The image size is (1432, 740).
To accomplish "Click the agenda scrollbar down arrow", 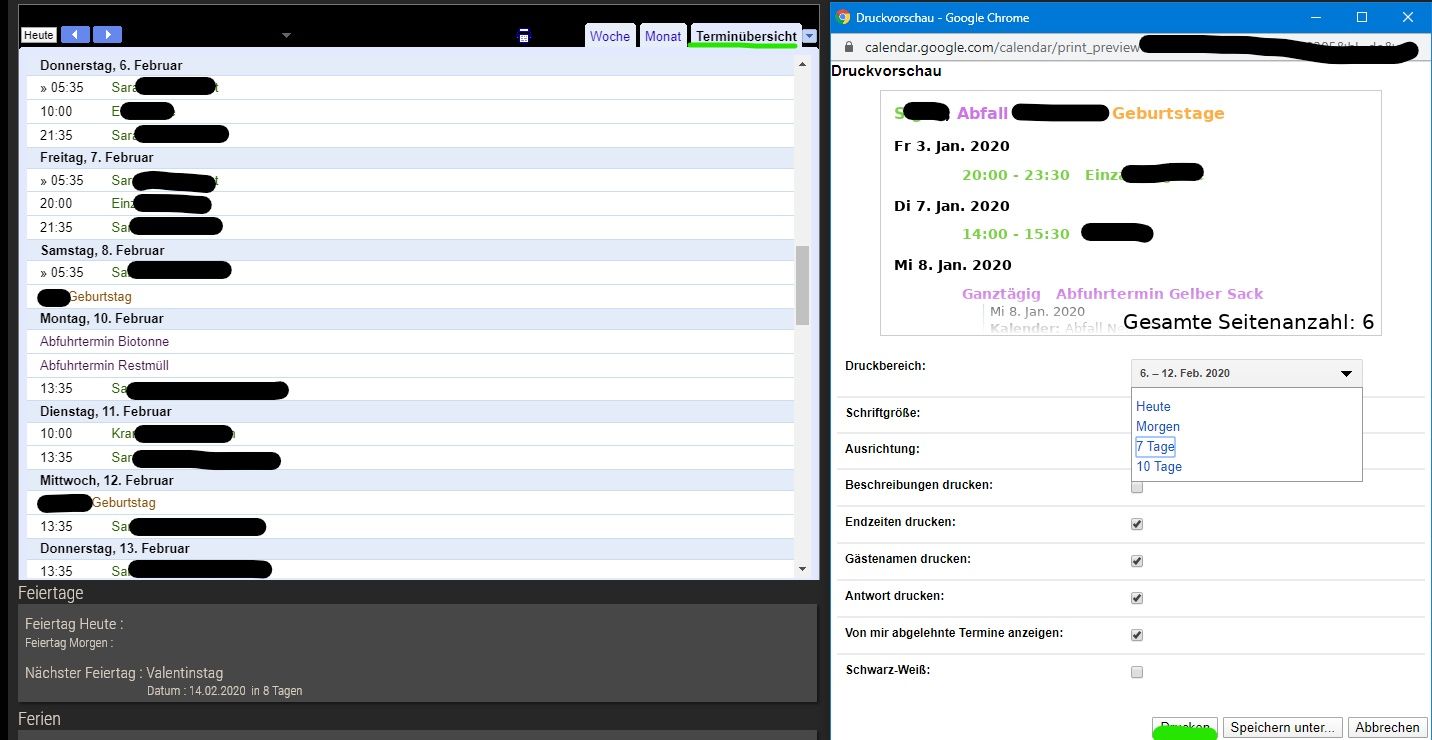I will pyautogui.click(x=802, y=569).
